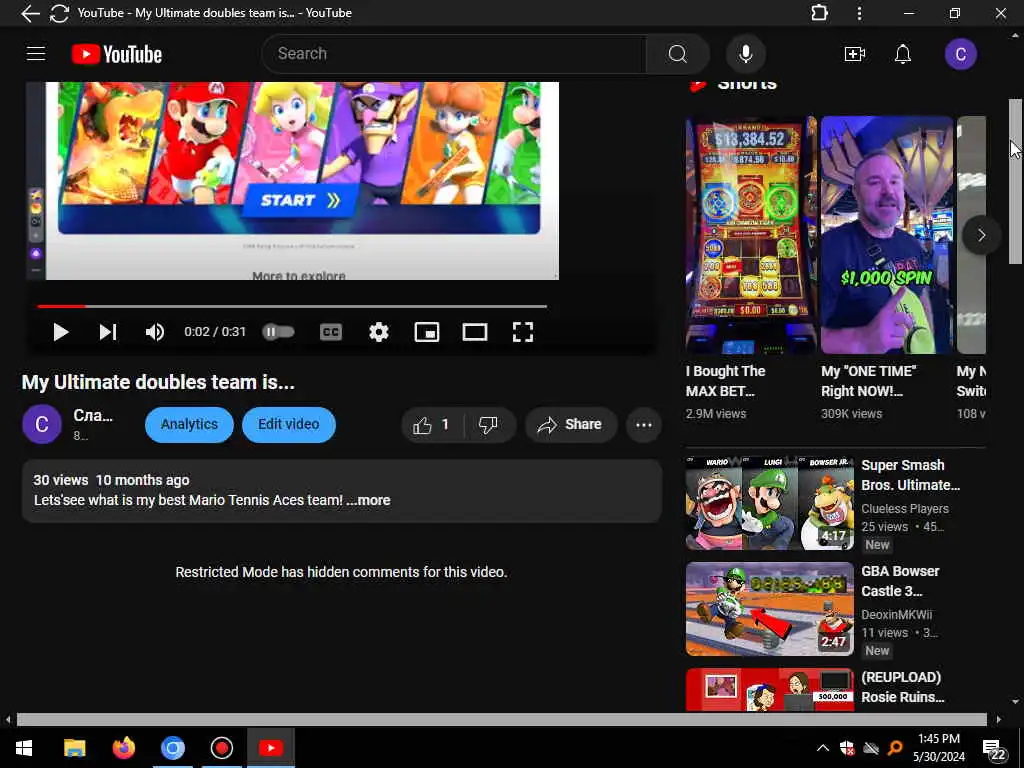Image resolution: width=1024 pixels, height=768 pixels.
Task: Open the Windows Security shield tray icon
Action: point(847,748)
